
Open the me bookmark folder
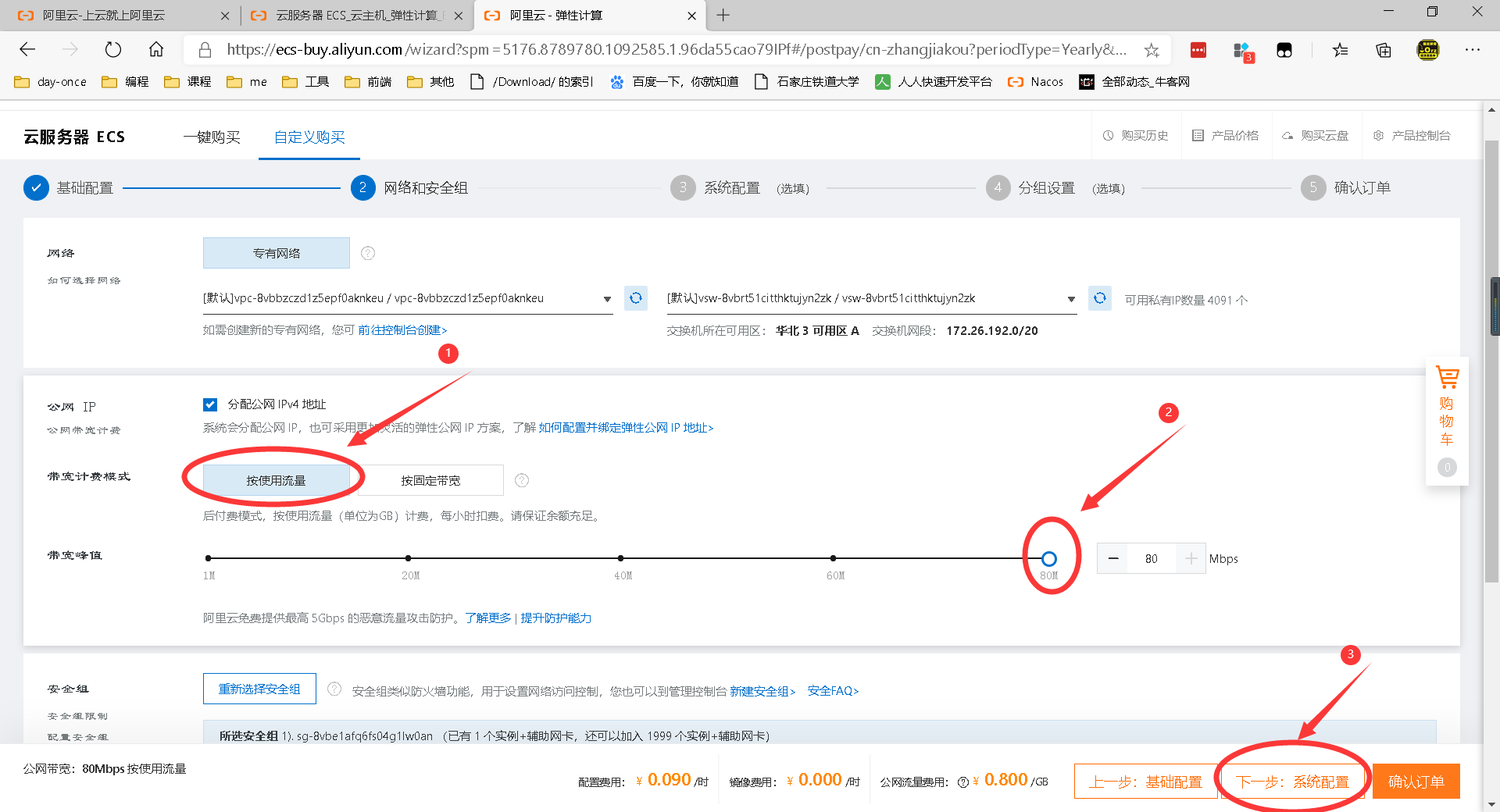(247, 81)
